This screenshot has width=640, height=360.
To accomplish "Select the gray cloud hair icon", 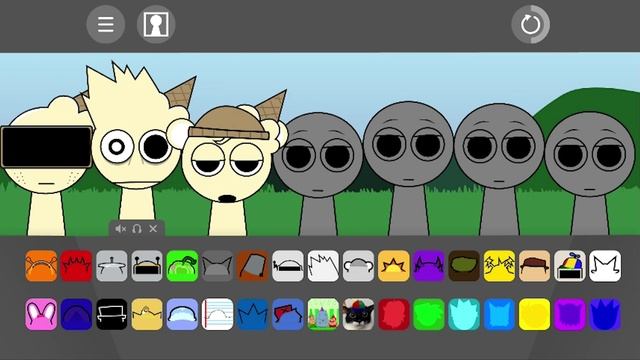I will click(x=358, y=266).
